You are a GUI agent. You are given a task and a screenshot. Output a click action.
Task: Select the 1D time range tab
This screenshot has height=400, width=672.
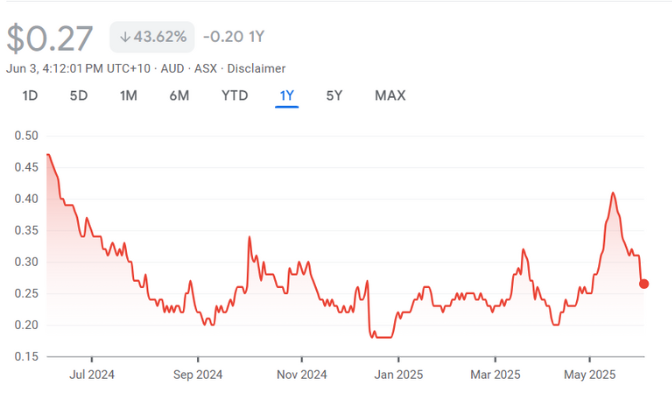click(x=30, y=96)
